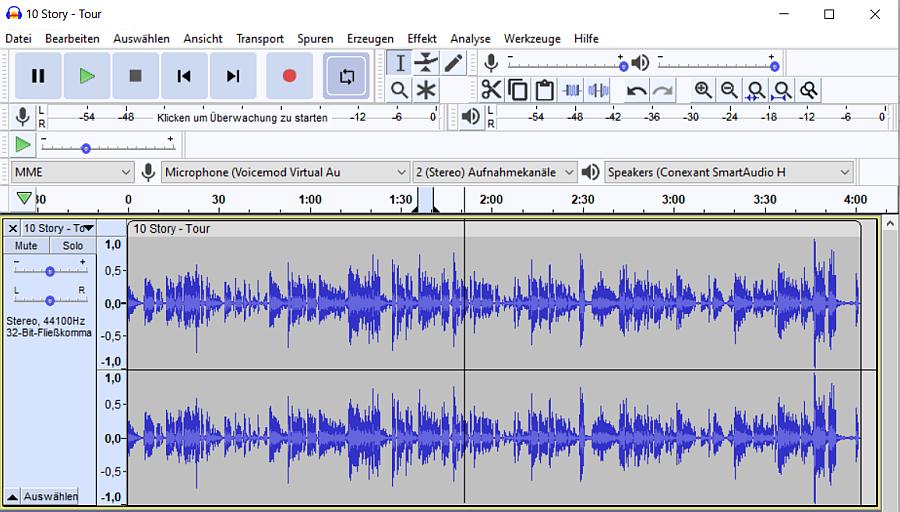
Task: Silence the selected audio icon
Action: point(598,90)
